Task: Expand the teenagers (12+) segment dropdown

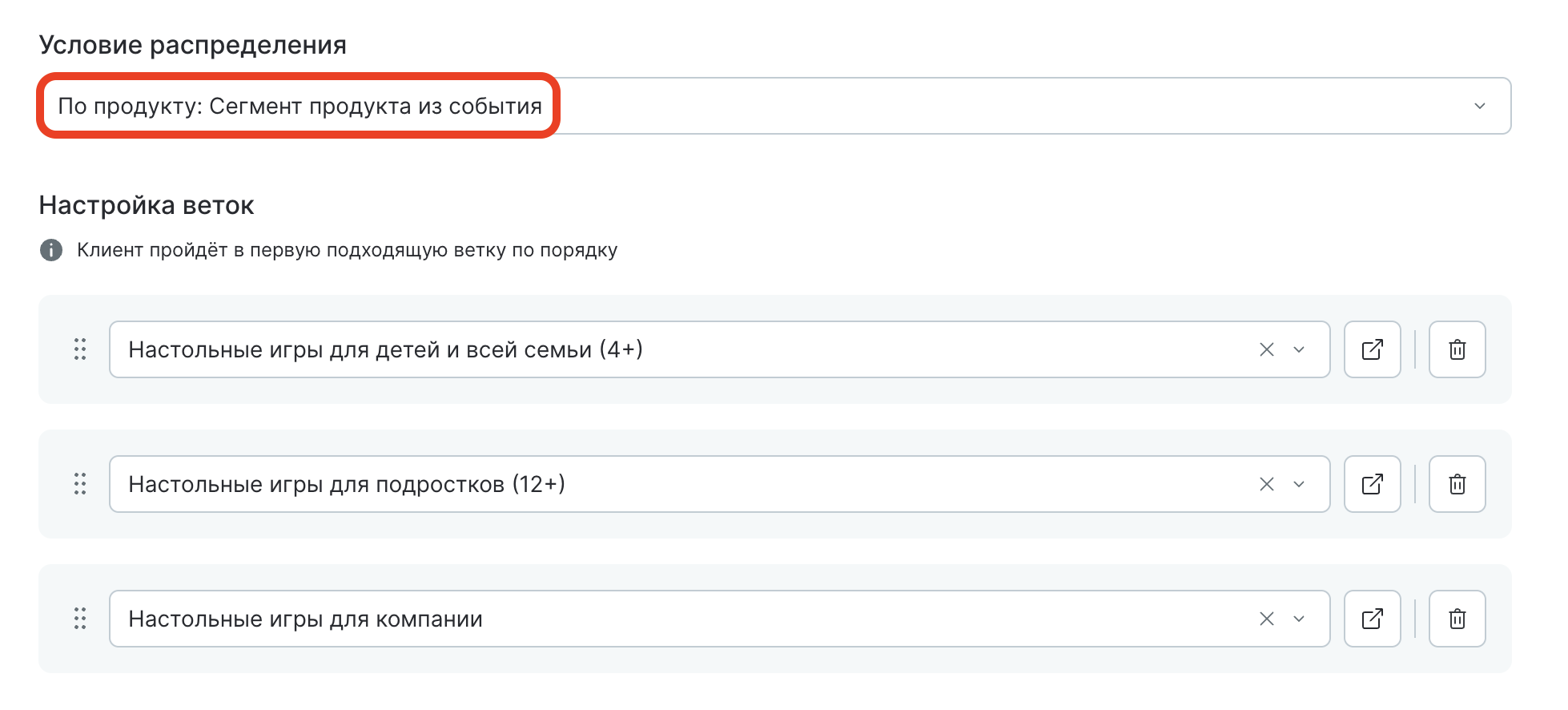Action: pos(1299,484)
